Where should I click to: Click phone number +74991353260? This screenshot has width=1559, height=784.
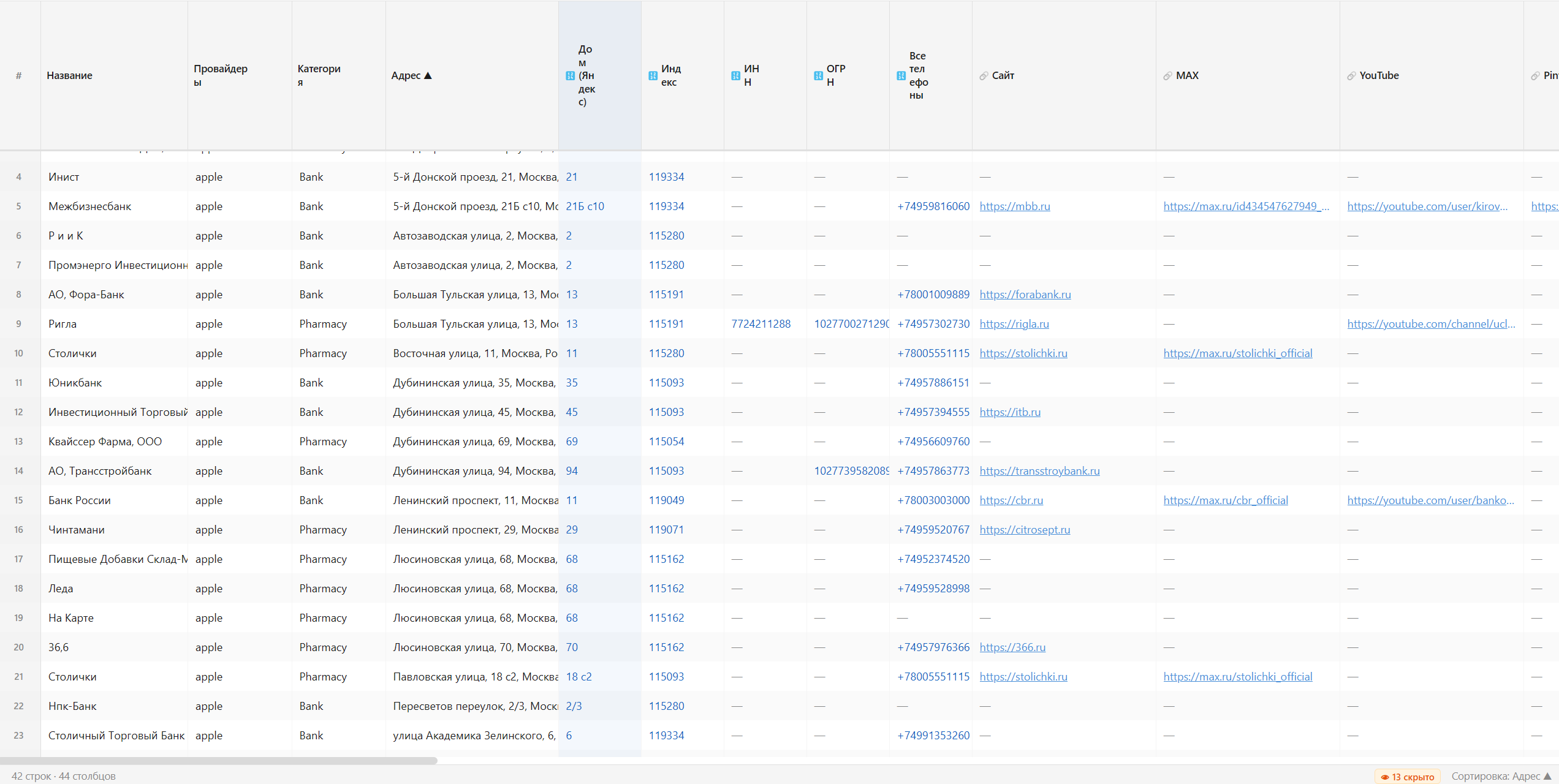pyautogui.click(x=933, y=736)
